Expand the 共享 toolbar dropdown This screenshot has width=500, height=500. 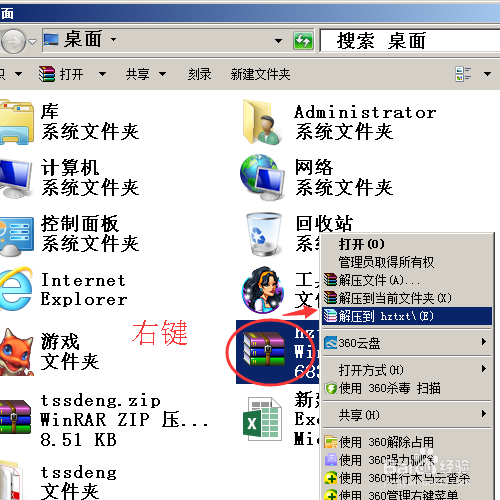[x=162, y=74]
